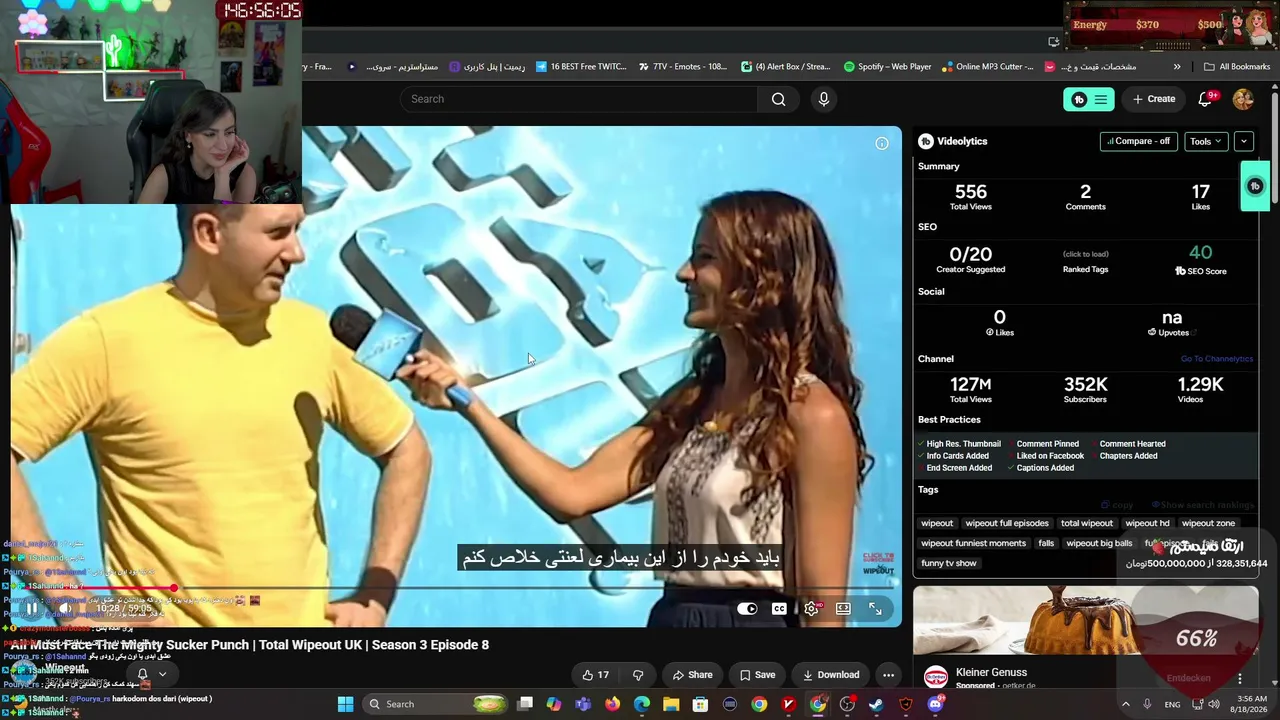Start voice search with the microphone
The height and width of the screenshot is (720, 1280).
pos(824,99)
